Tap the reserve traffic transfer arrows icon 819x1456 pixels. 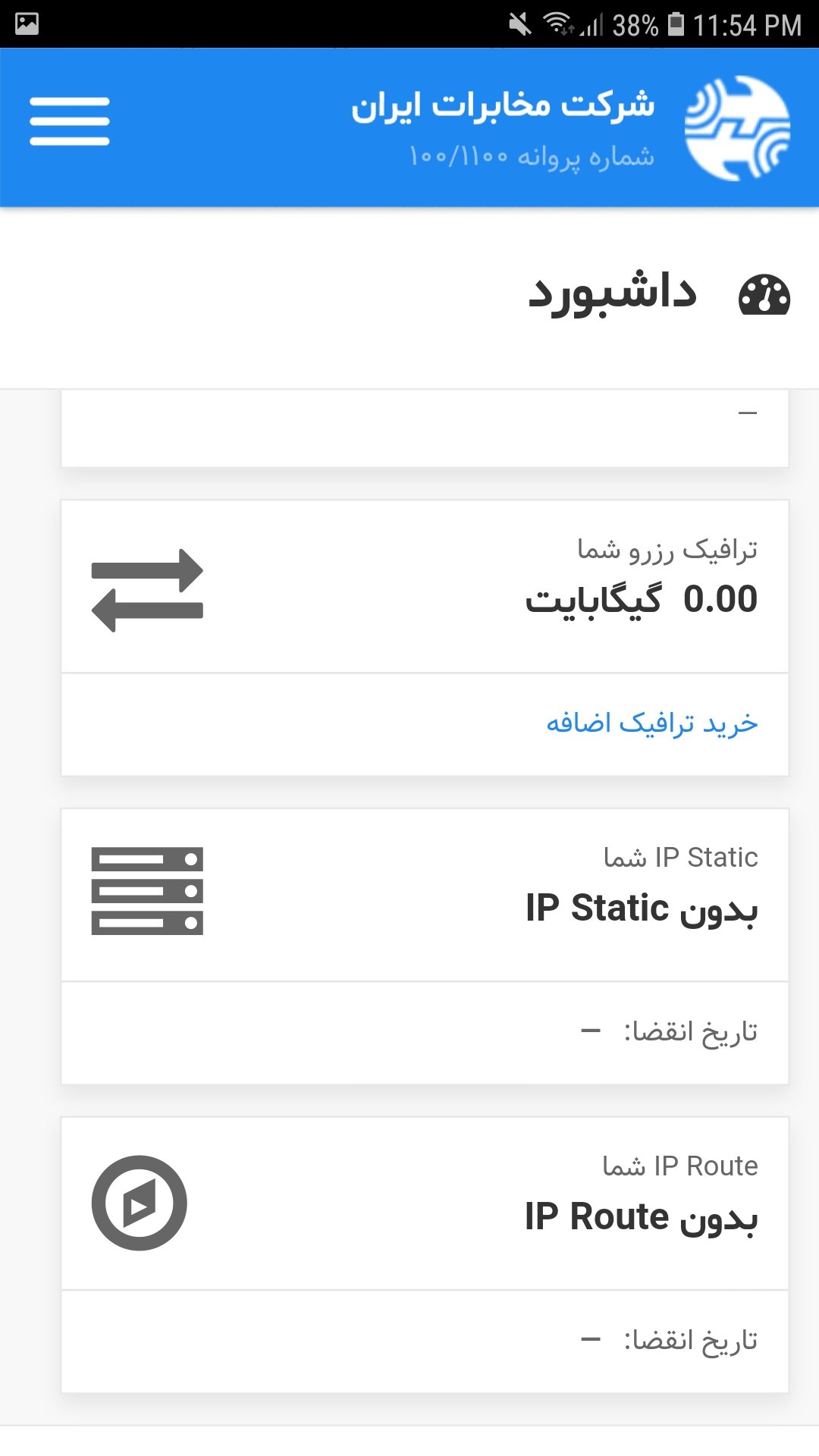point(147,590)
